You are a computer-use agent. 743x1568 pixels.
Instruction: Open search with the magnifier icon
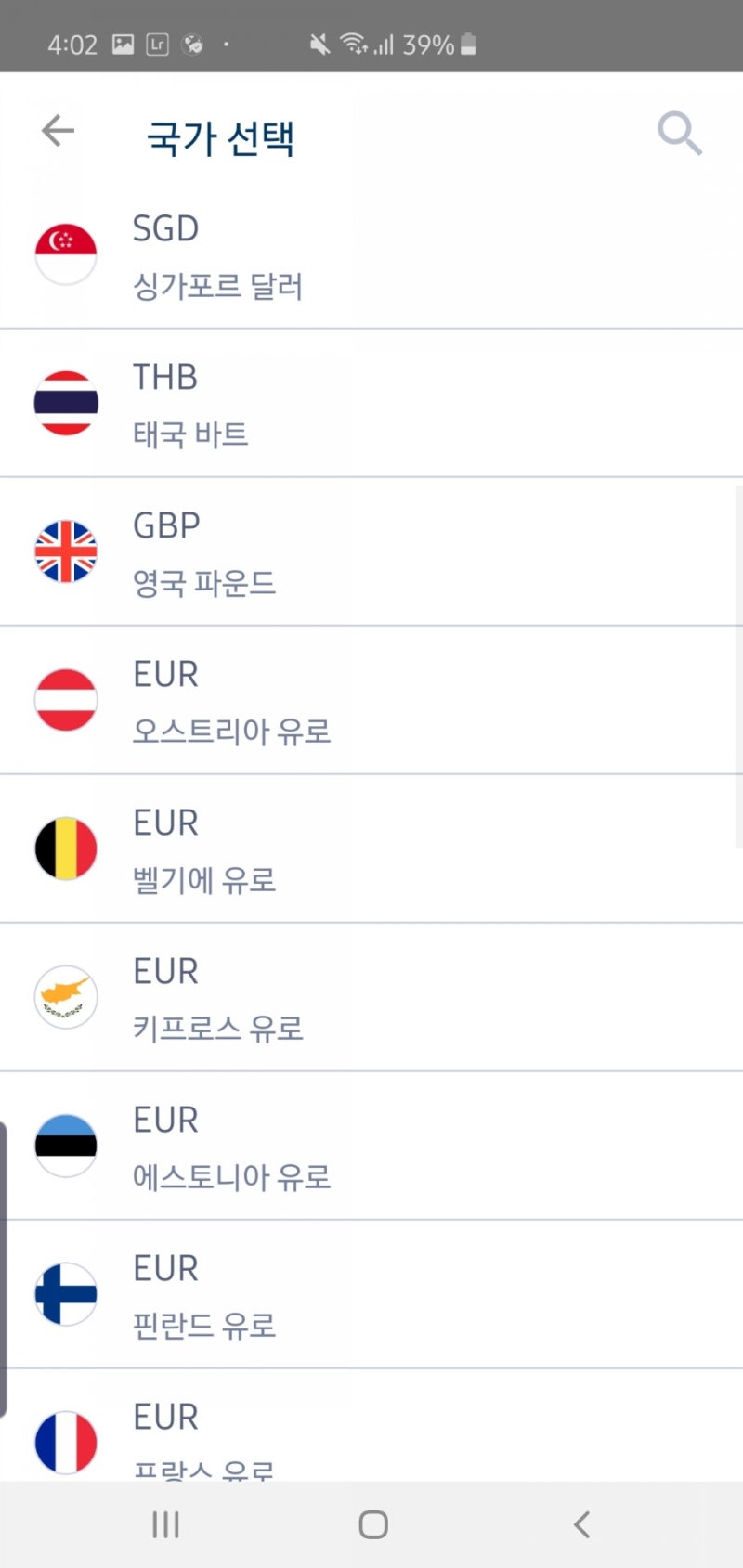680,134
